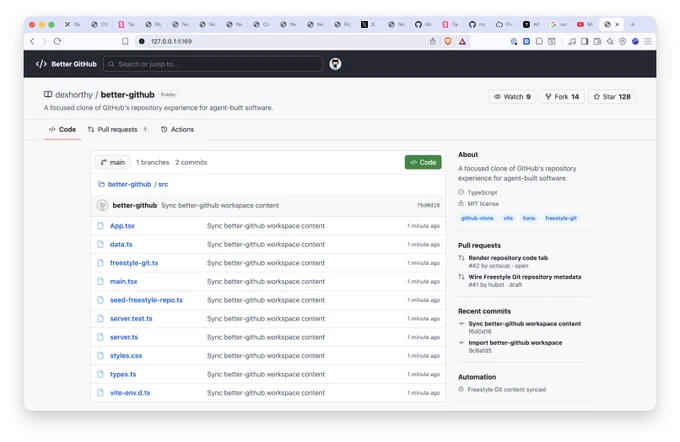Viewport: 680px width, 442px height.
Task: Open Sync better-github workspace content recent commit
Action: click(525, 324)
